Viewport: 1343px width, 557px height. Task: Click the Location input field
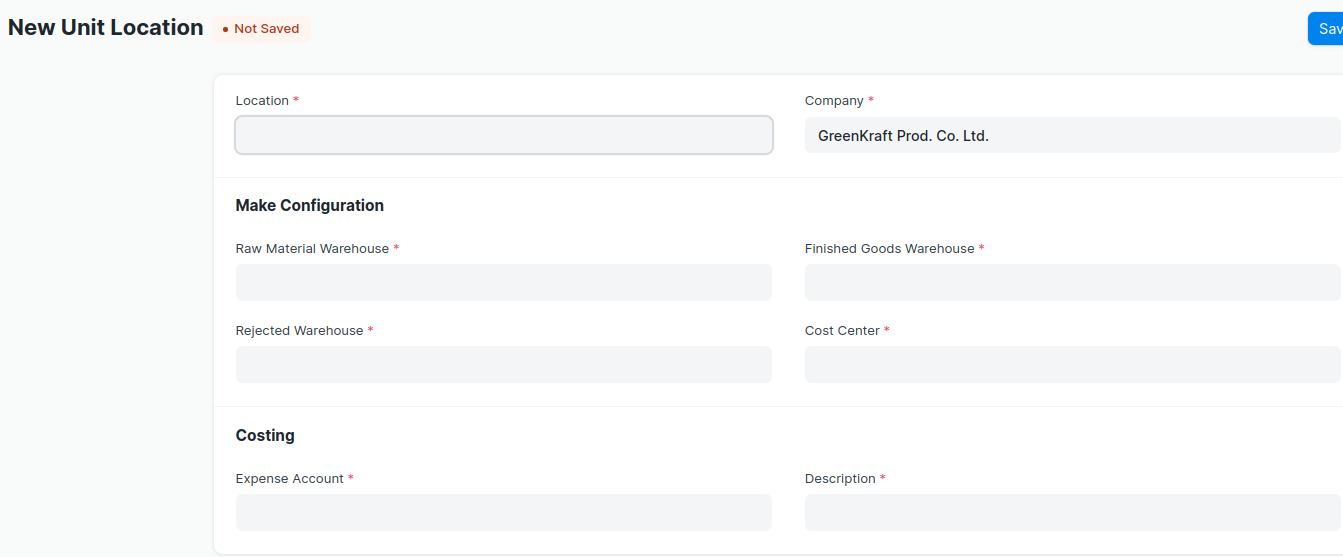503,135
